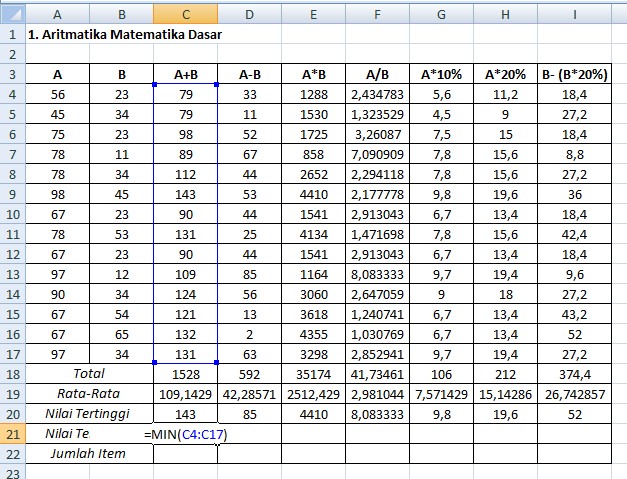Select cell with value 2,434783
This screenshot has height=479, width=627.
[x=377, y=94]
